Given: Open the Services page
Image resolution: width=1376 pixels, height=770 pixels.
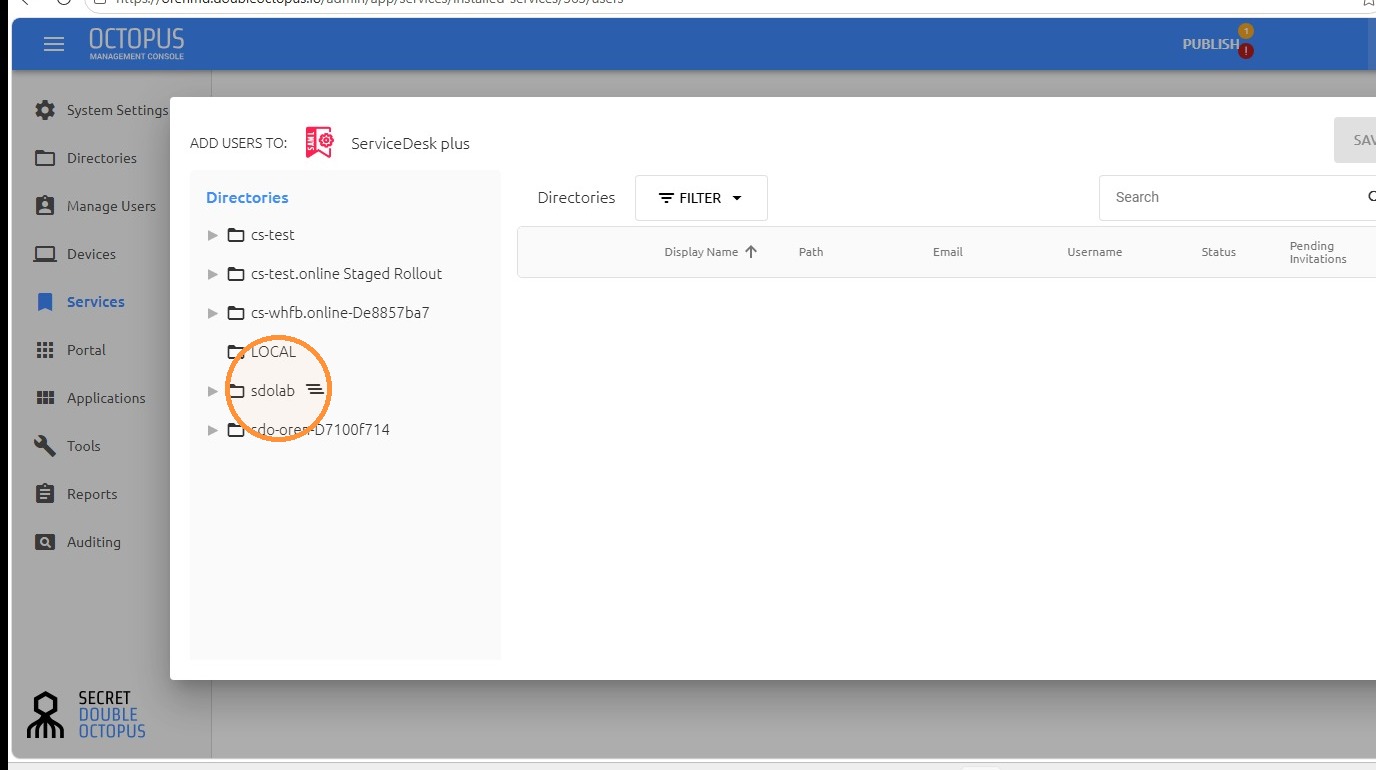Looking at the screenshot, I should [95, 302].
